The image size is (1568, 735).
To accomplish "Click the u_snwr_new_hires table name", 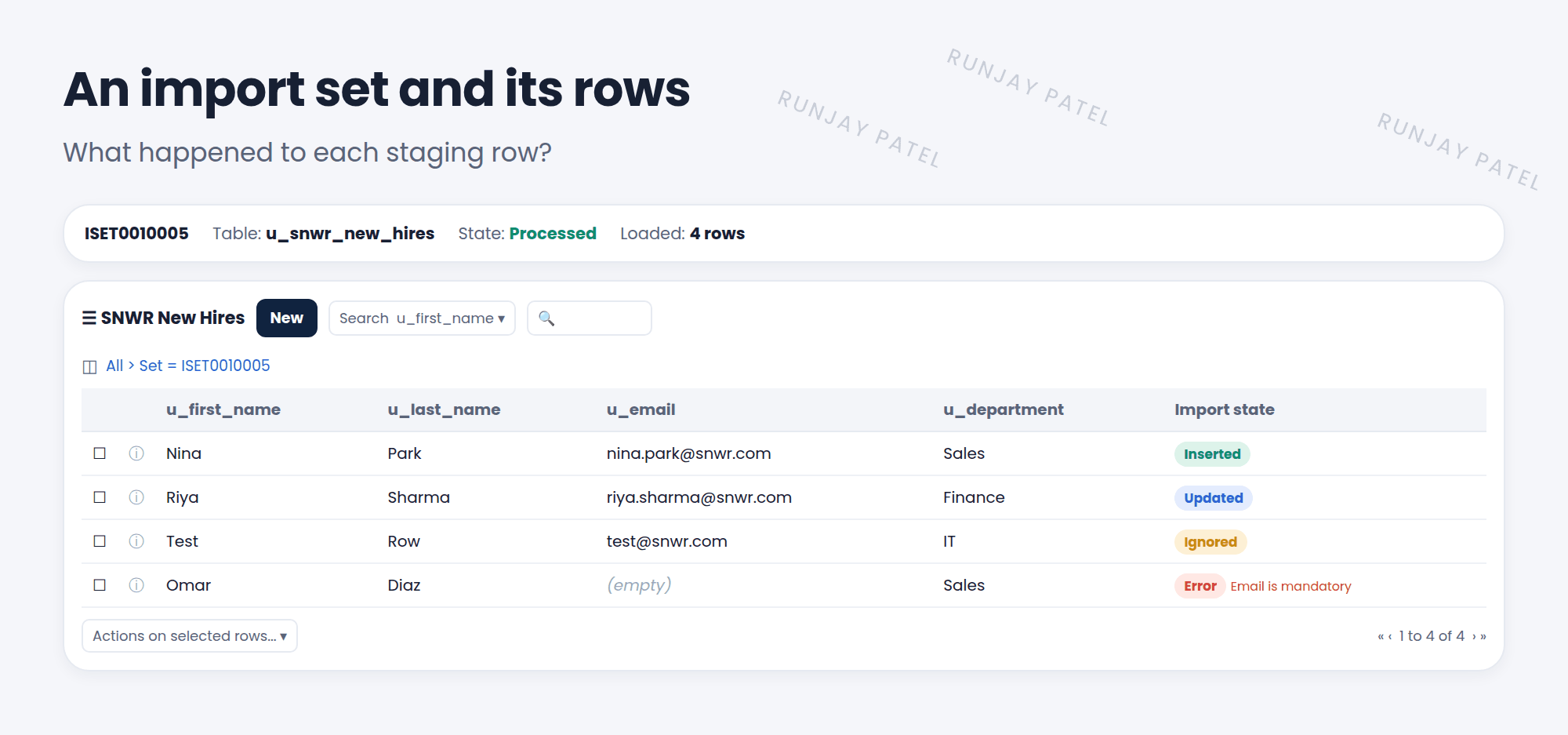I will coord(350,234).
